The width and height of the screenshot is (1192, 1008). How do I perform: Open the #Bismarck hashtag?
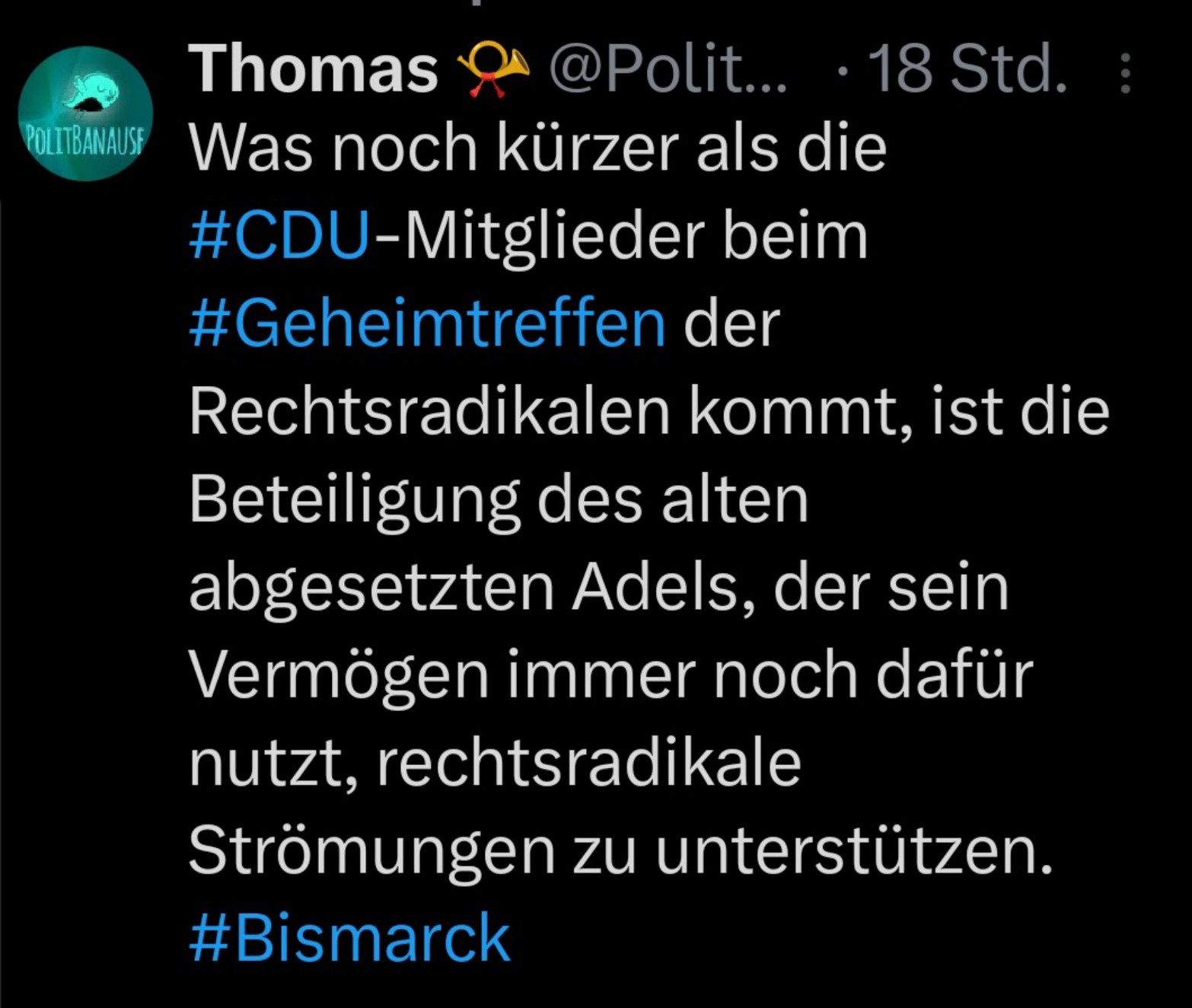349,938
